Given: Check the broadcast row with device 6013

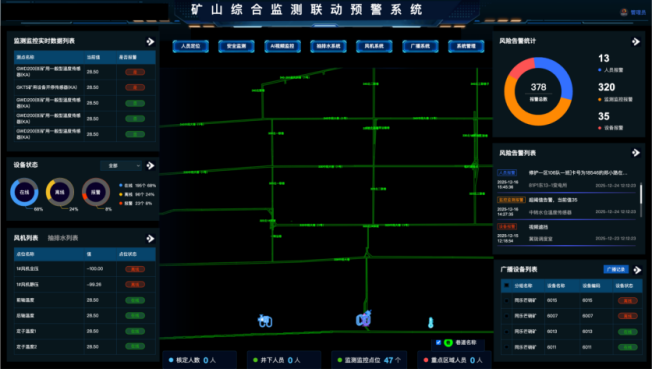Looking at the screenshot, I should pyautogui.click(x=506, y=332).
